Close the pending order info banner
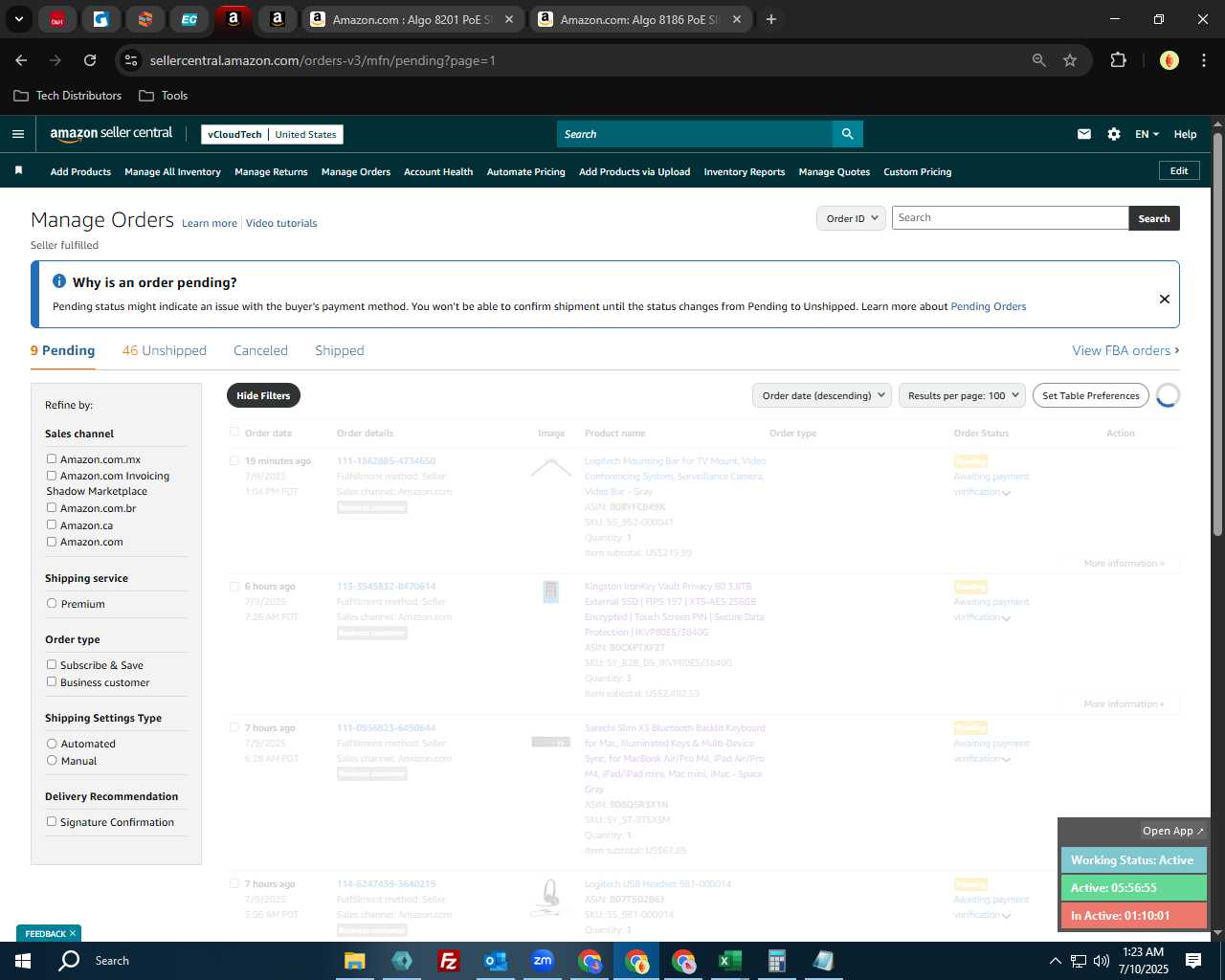This screenshot has width=1225, height=980. point(1165,299)
